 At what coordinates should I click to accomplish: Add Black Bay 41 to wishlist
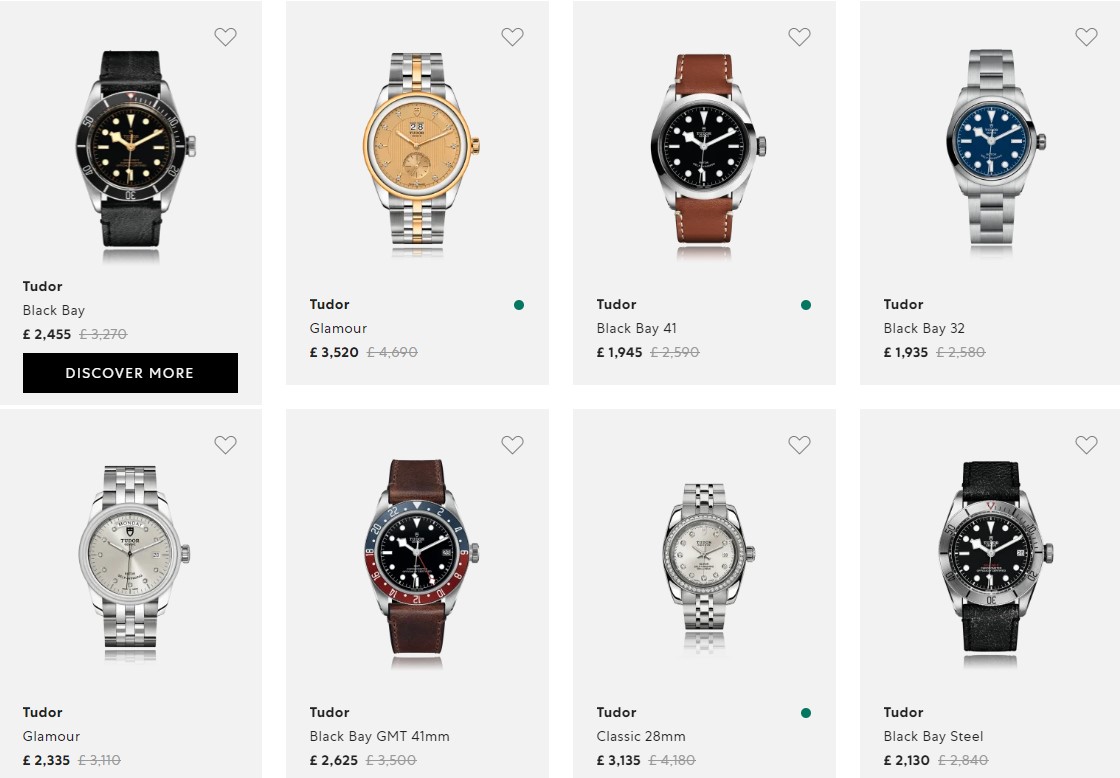pos(799,37)
